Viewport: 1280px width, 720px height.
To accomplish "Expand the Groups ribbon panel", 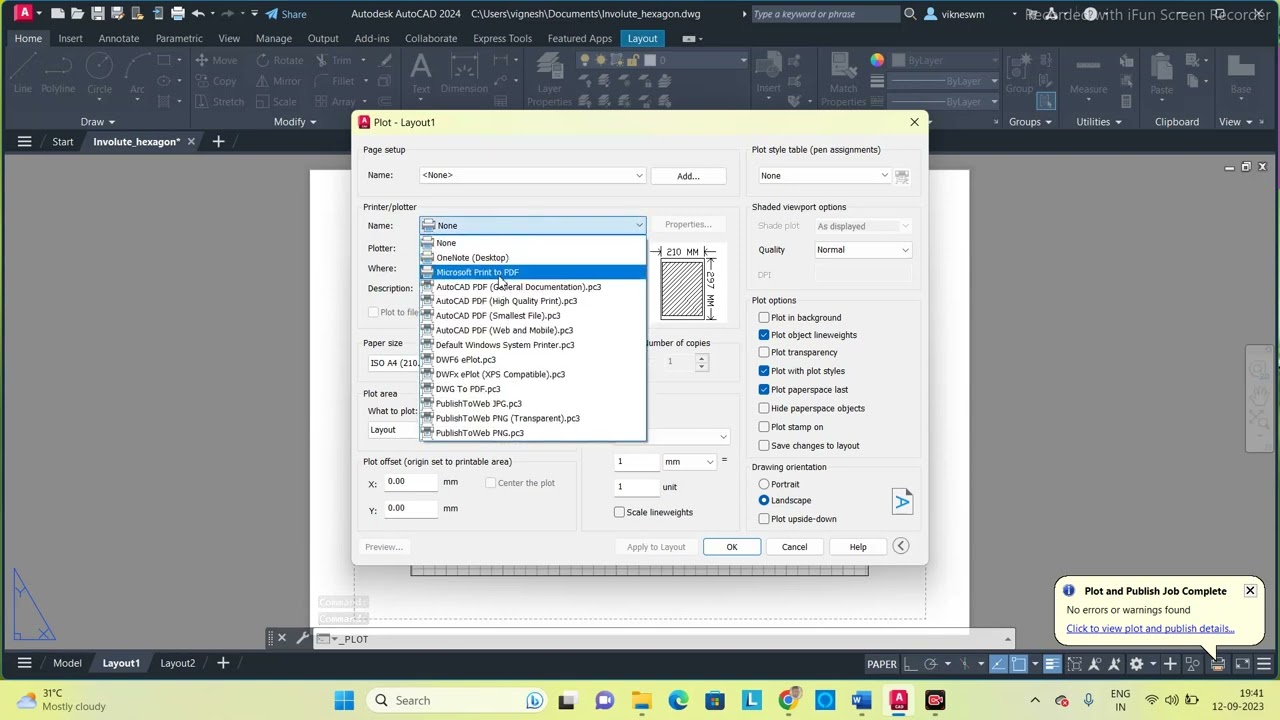I will point(1030,122).
